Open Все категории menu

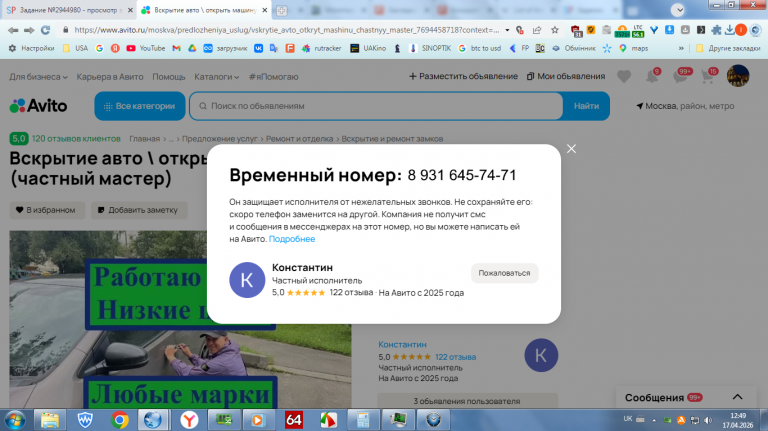point(140,106)
